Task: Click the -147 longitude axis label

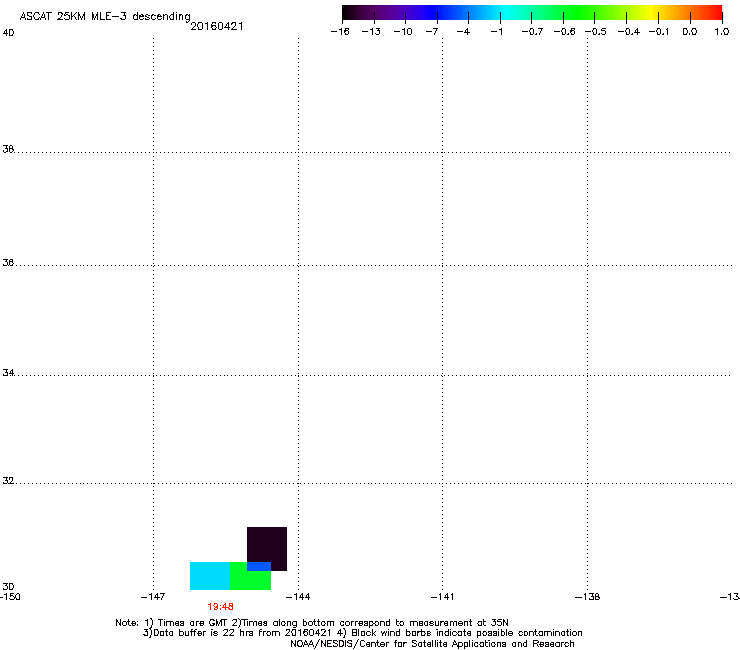Action: click(153, 597)
